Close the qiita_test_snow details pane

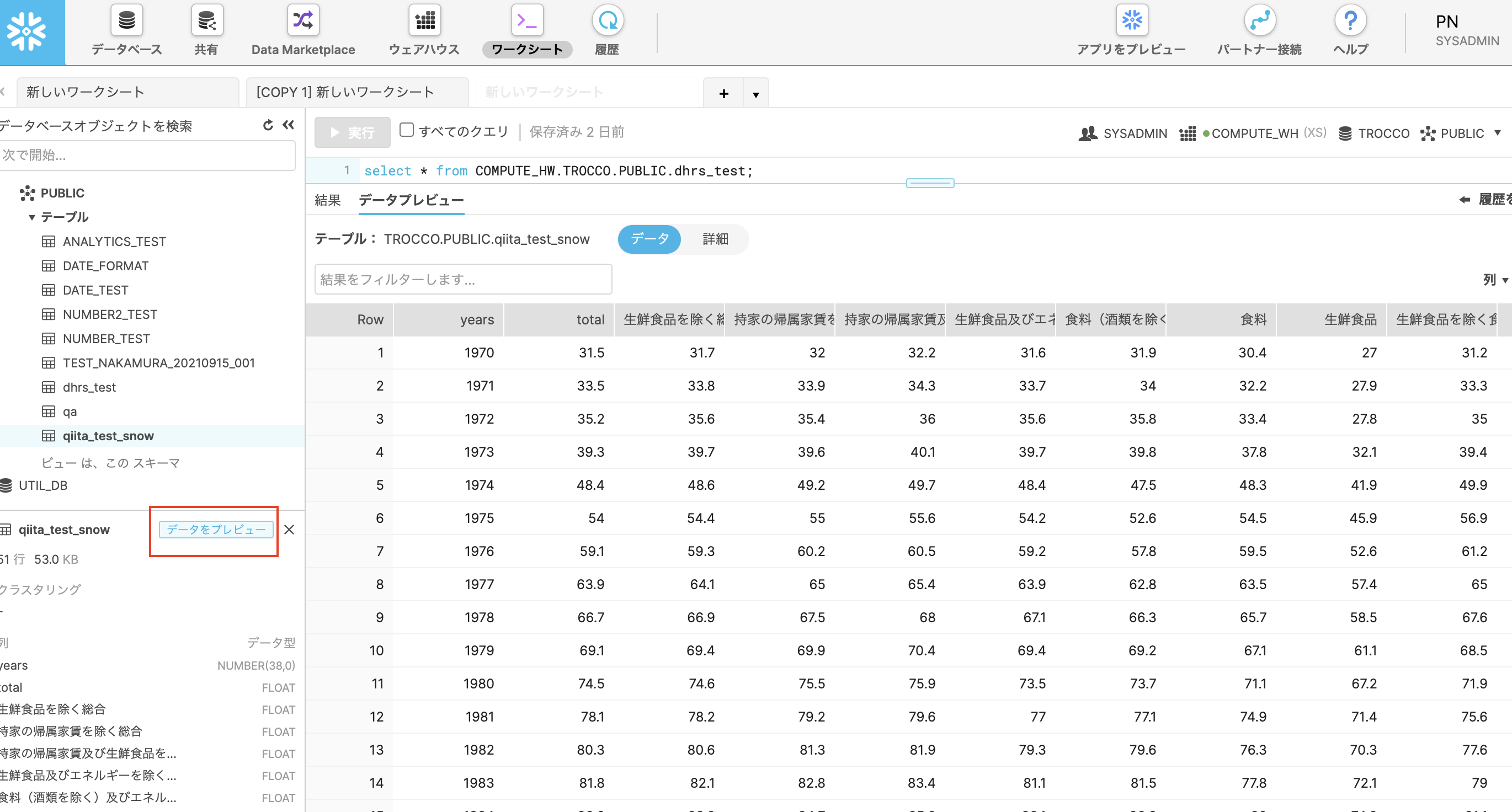[x=289, y=530]
